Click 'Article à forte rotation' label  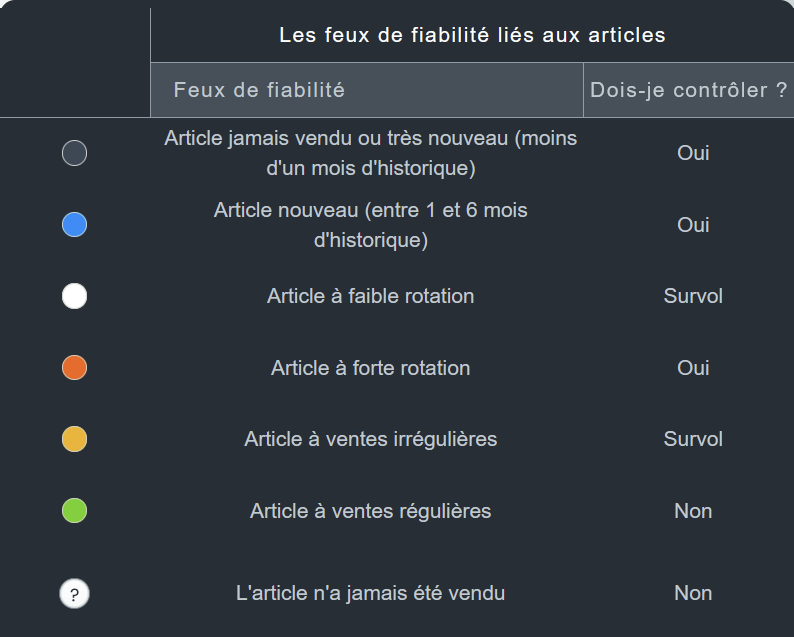point(371,368)
